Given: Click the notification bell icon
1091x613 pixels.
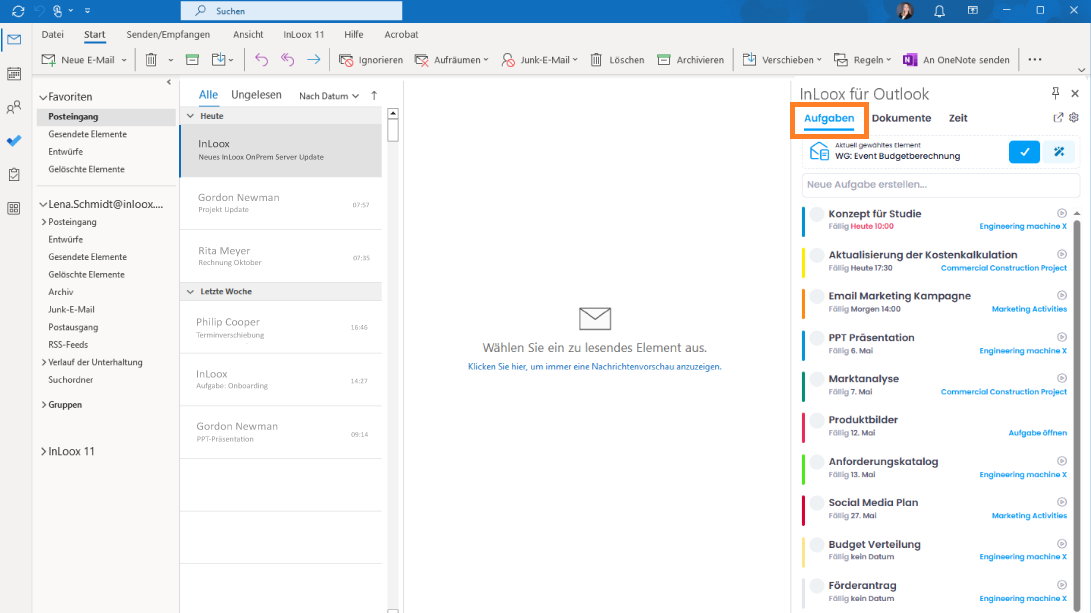Looking at the screenshot, I should tap(939, 11).
